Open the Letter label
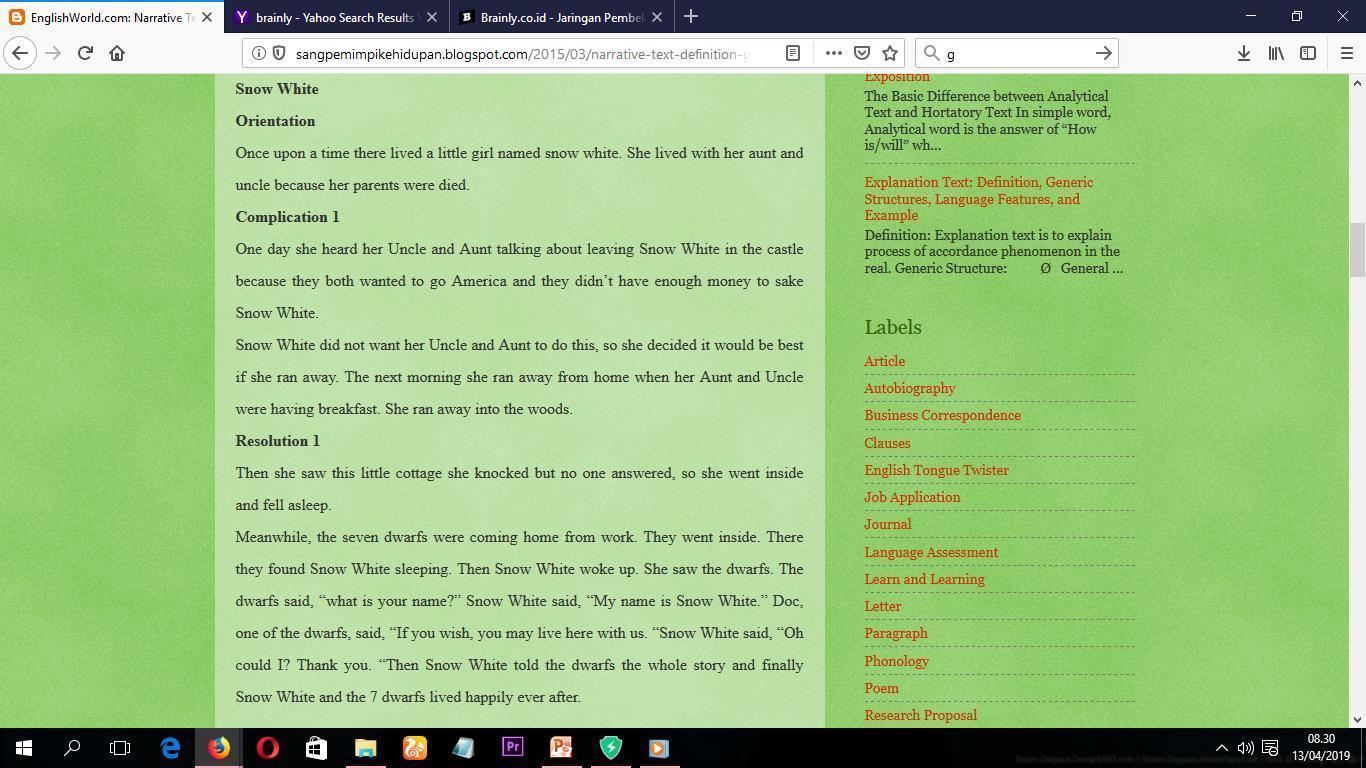The image size is (1366, 768). [882, 606]
